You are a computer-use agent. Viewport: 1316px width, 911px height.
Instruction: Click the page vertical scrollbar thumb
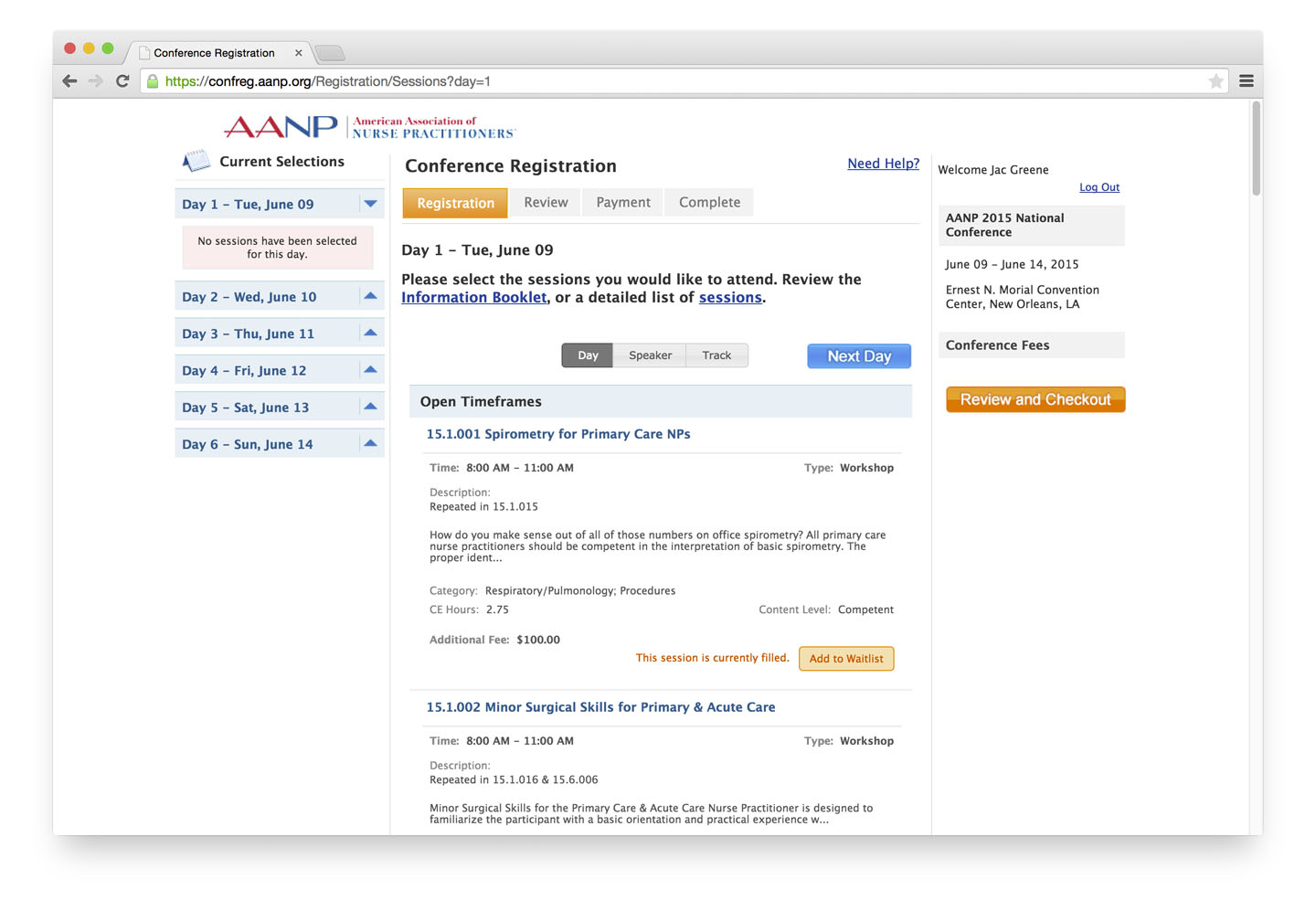click(x=1257, y=148)
